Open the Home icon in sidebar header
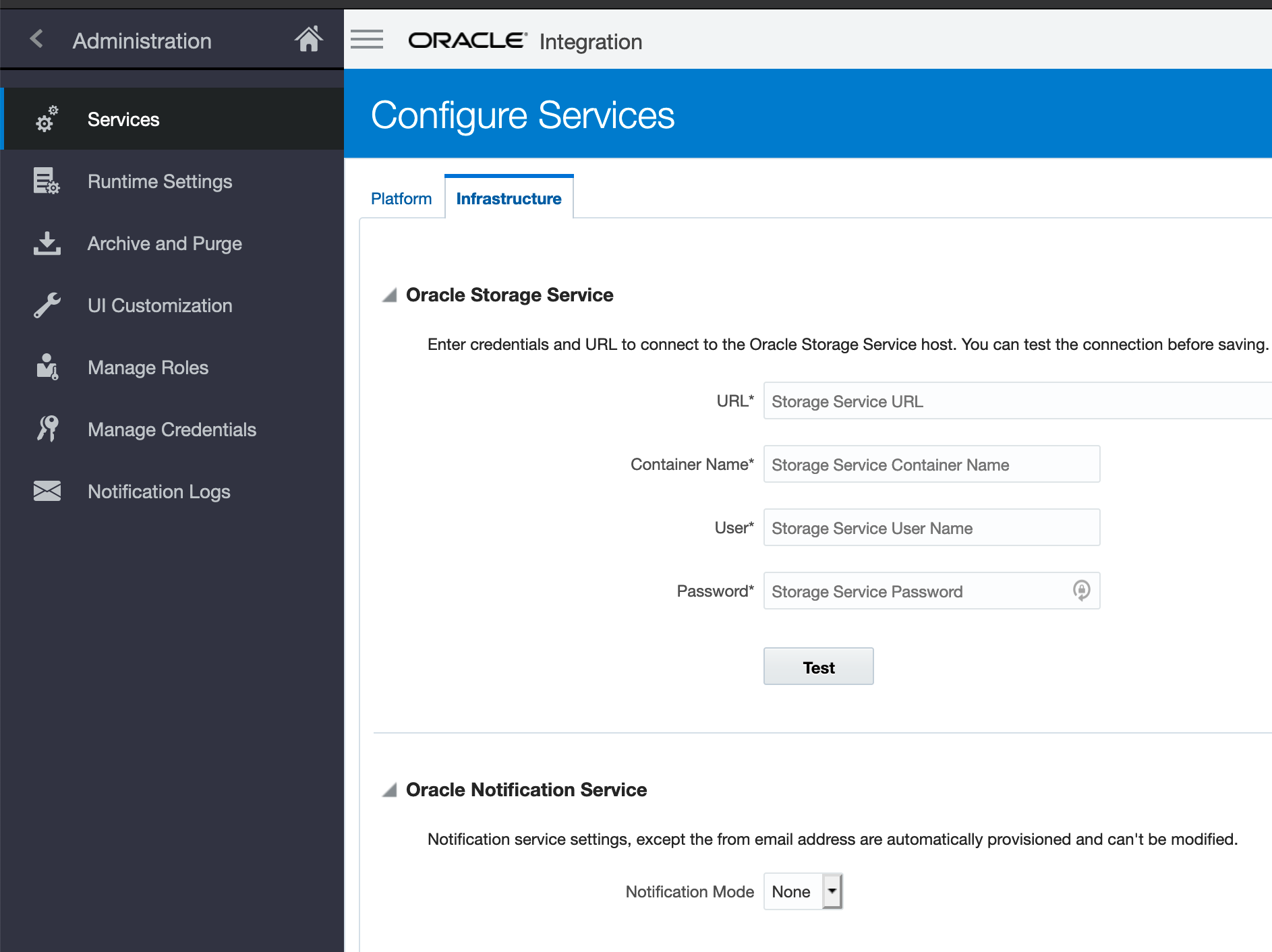 (x=309, y=39)
